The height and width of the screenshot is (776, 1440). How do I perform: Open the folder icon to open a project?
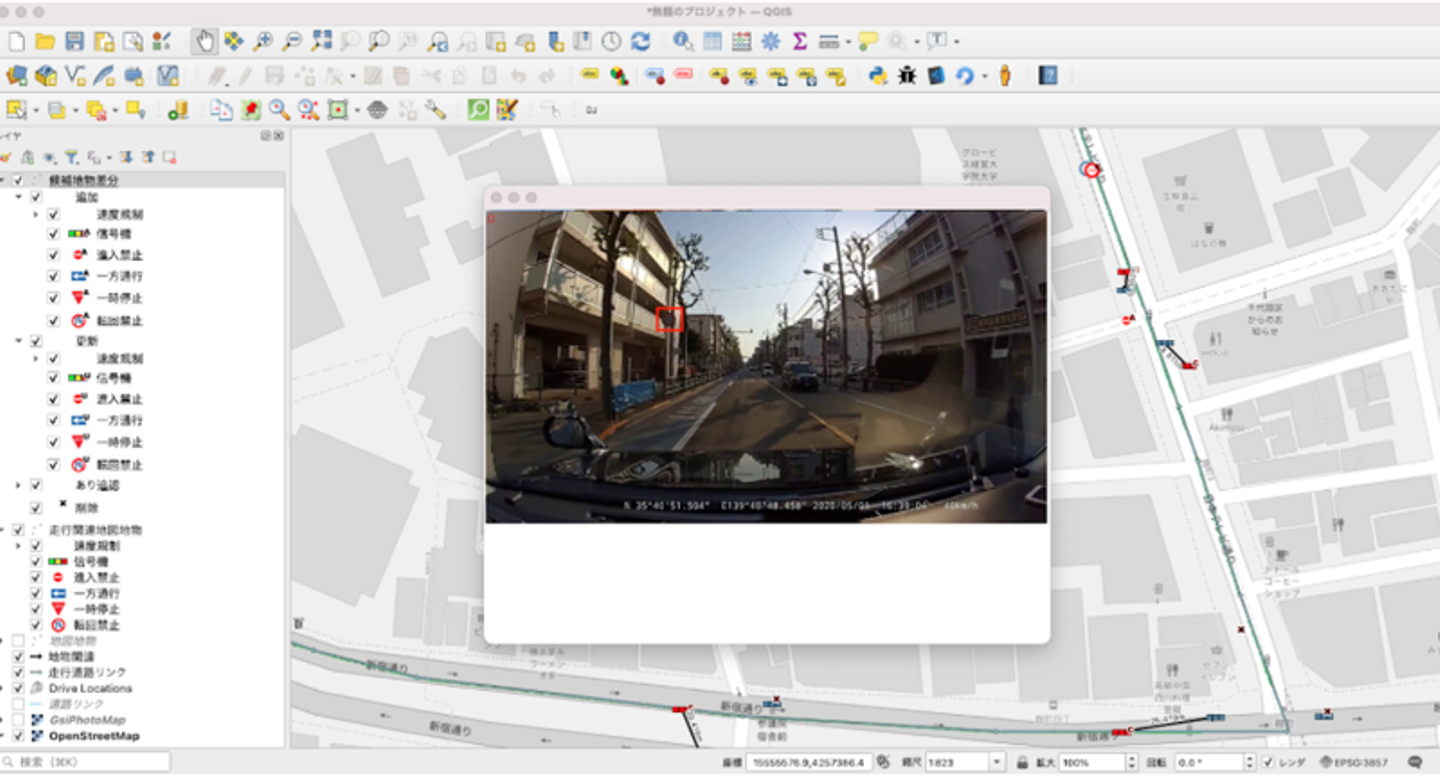point(45,41)
